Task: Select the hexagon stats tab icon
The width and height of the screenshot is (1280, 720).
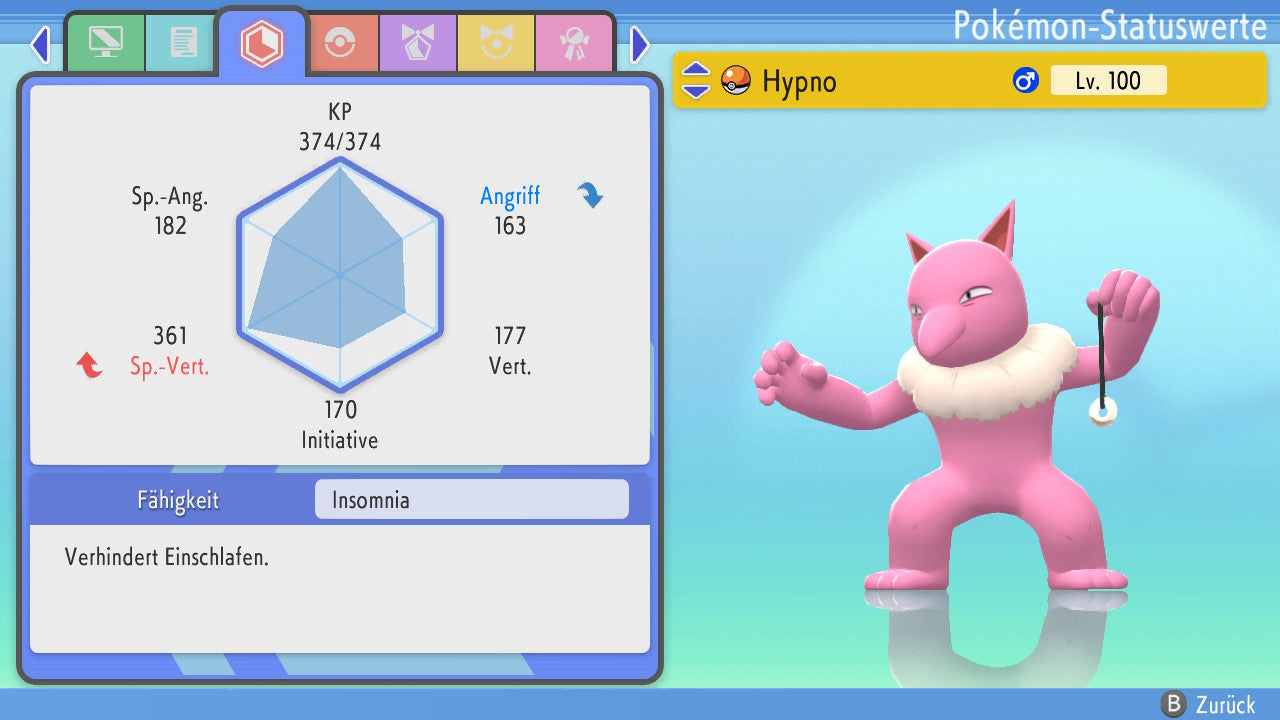Action: tap(262, 43)
